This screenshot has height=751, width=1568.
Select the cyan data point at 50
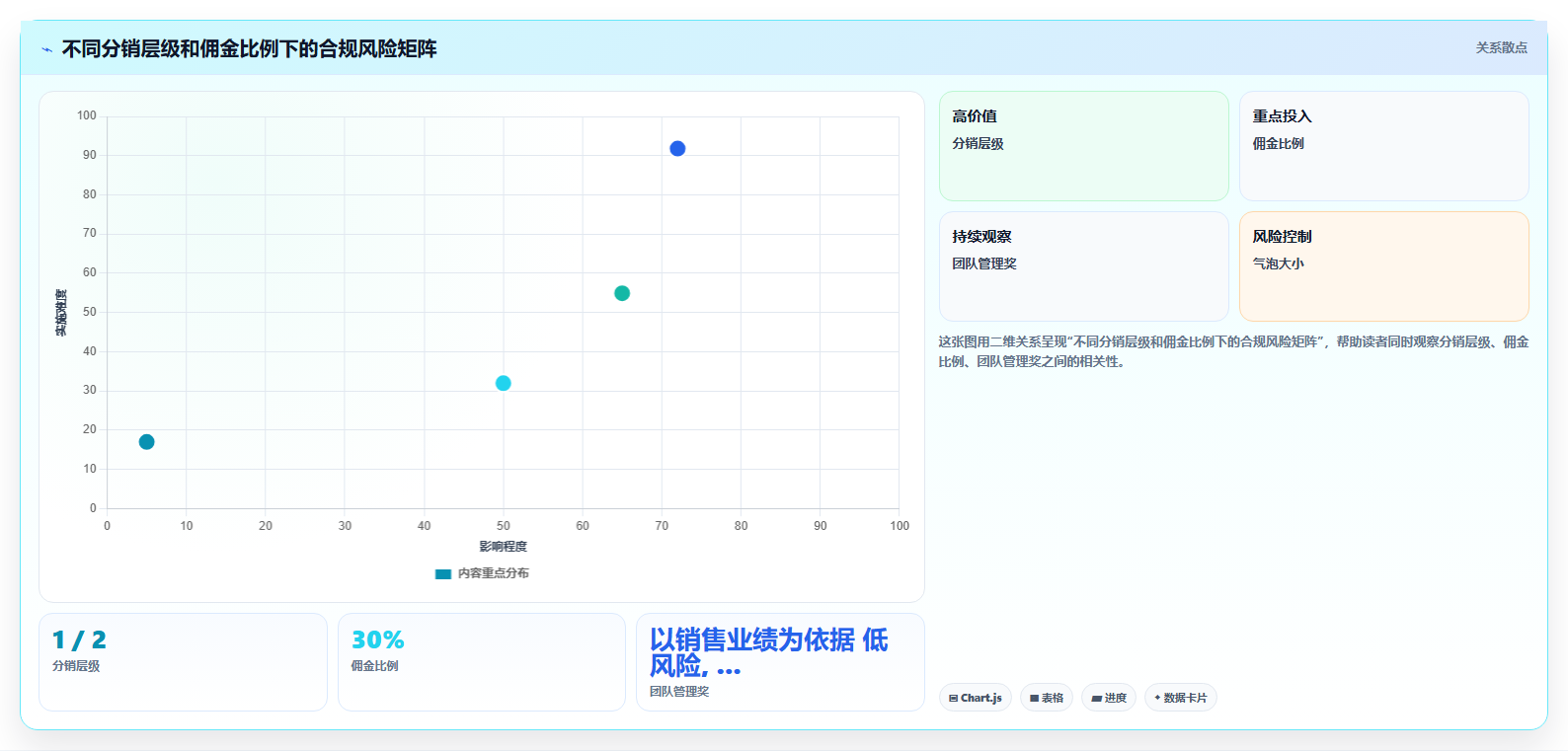[504, 383]
